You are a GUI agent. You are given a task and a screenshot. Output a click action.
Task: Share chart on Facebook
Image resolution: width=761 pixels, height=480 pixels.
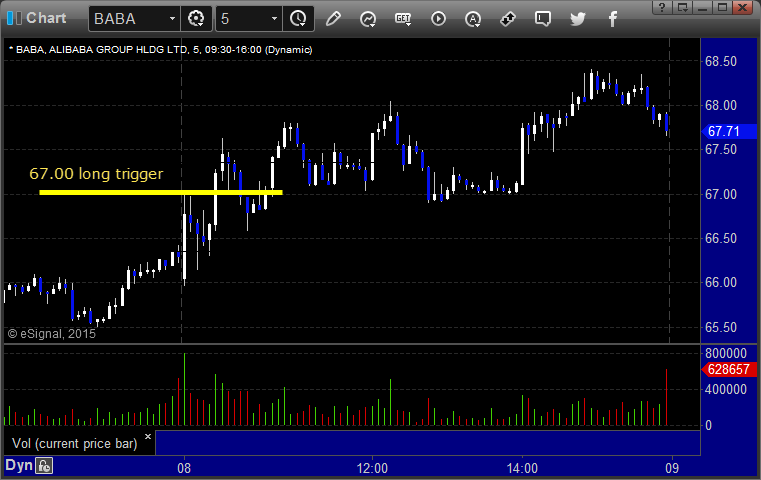click(x=612, y=19)
